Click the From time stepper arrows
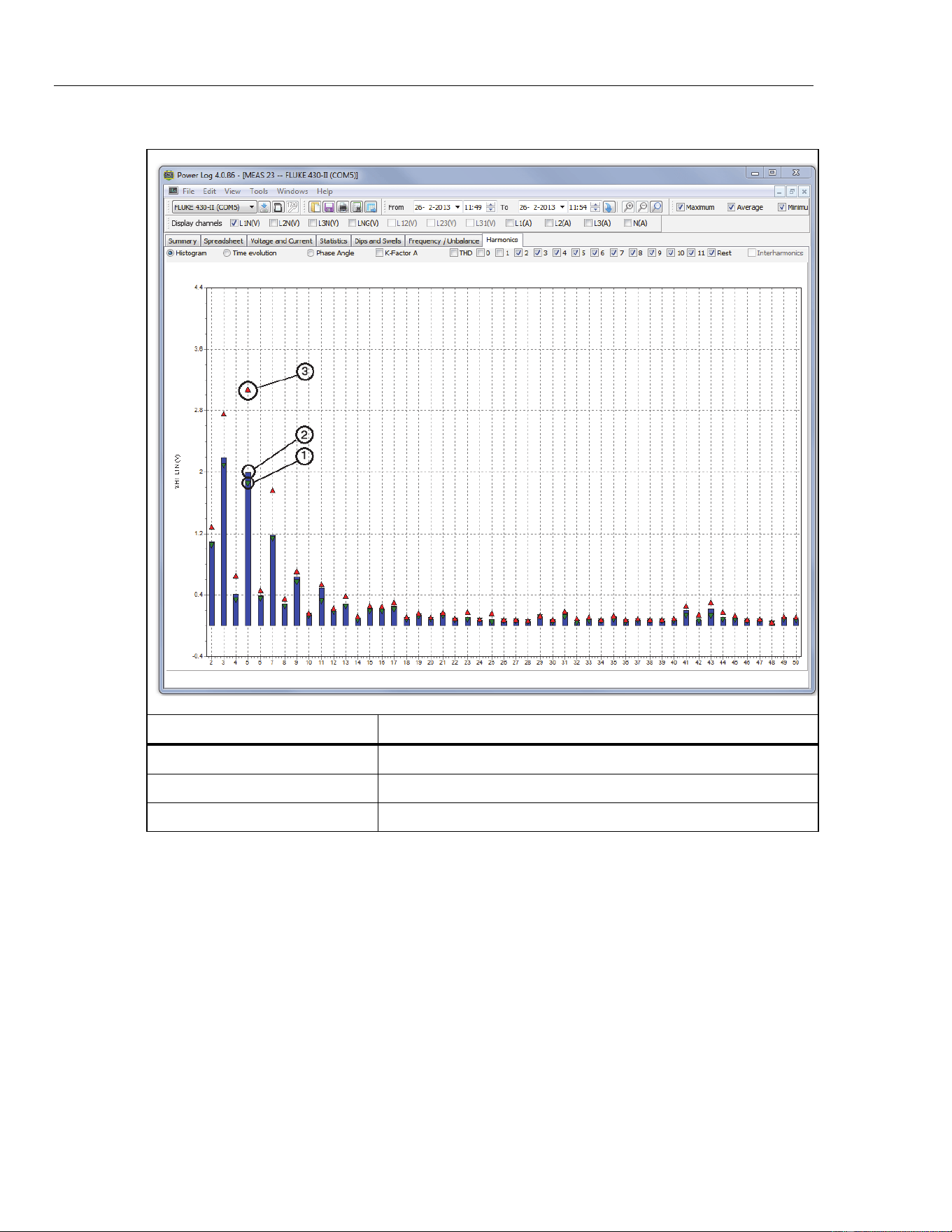 pyautogui.click(x=491, y=207)
